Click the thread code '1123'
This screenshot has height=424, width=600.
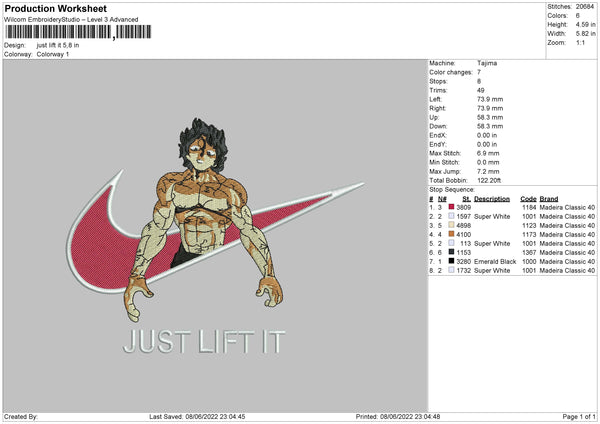pyautogui.click(x=529, y=225)
